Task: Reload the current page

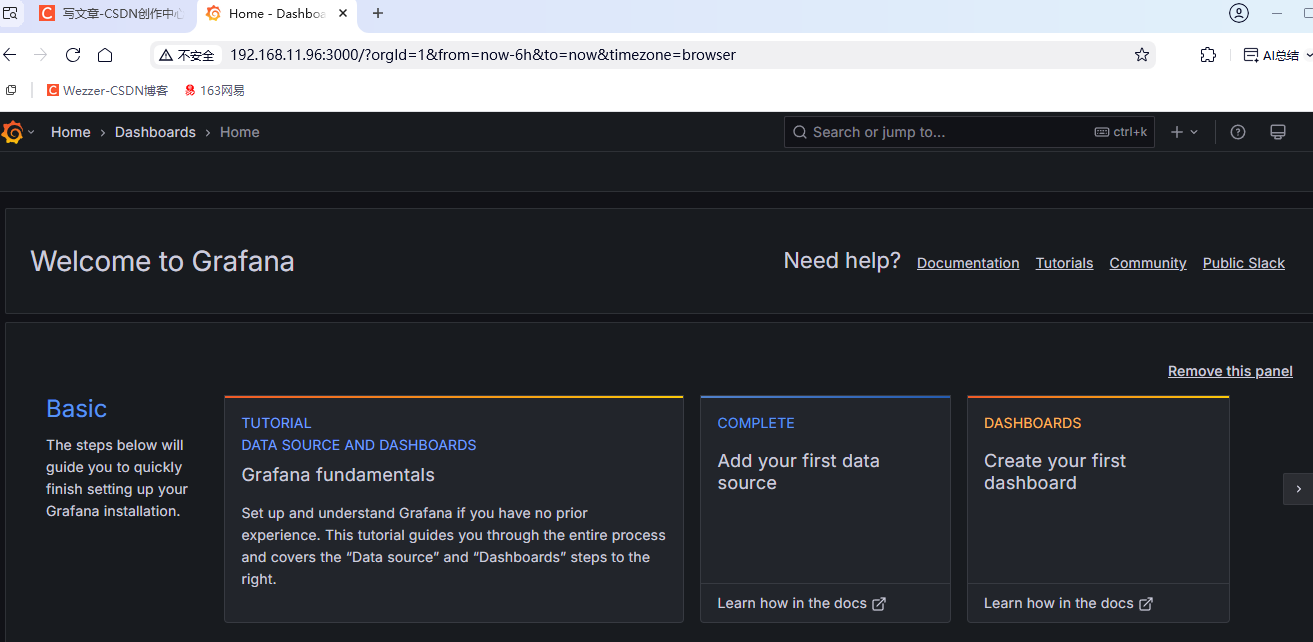Action: click(x=73, y=55)
